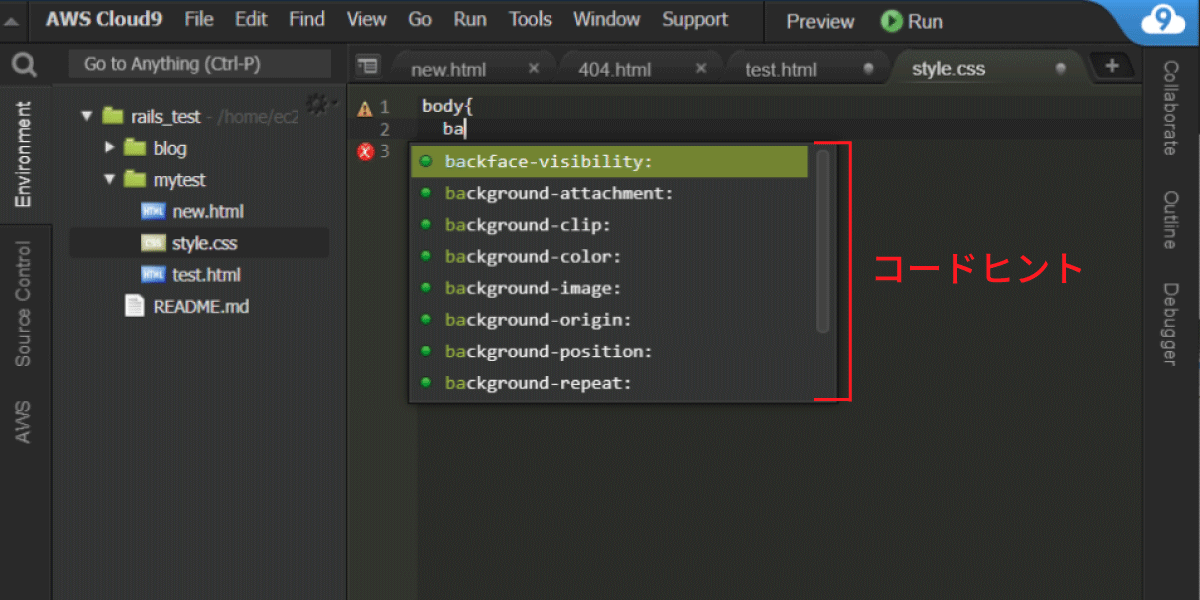Close the new.html tab
Screen dimensions: 1200x600
point(534,68)
